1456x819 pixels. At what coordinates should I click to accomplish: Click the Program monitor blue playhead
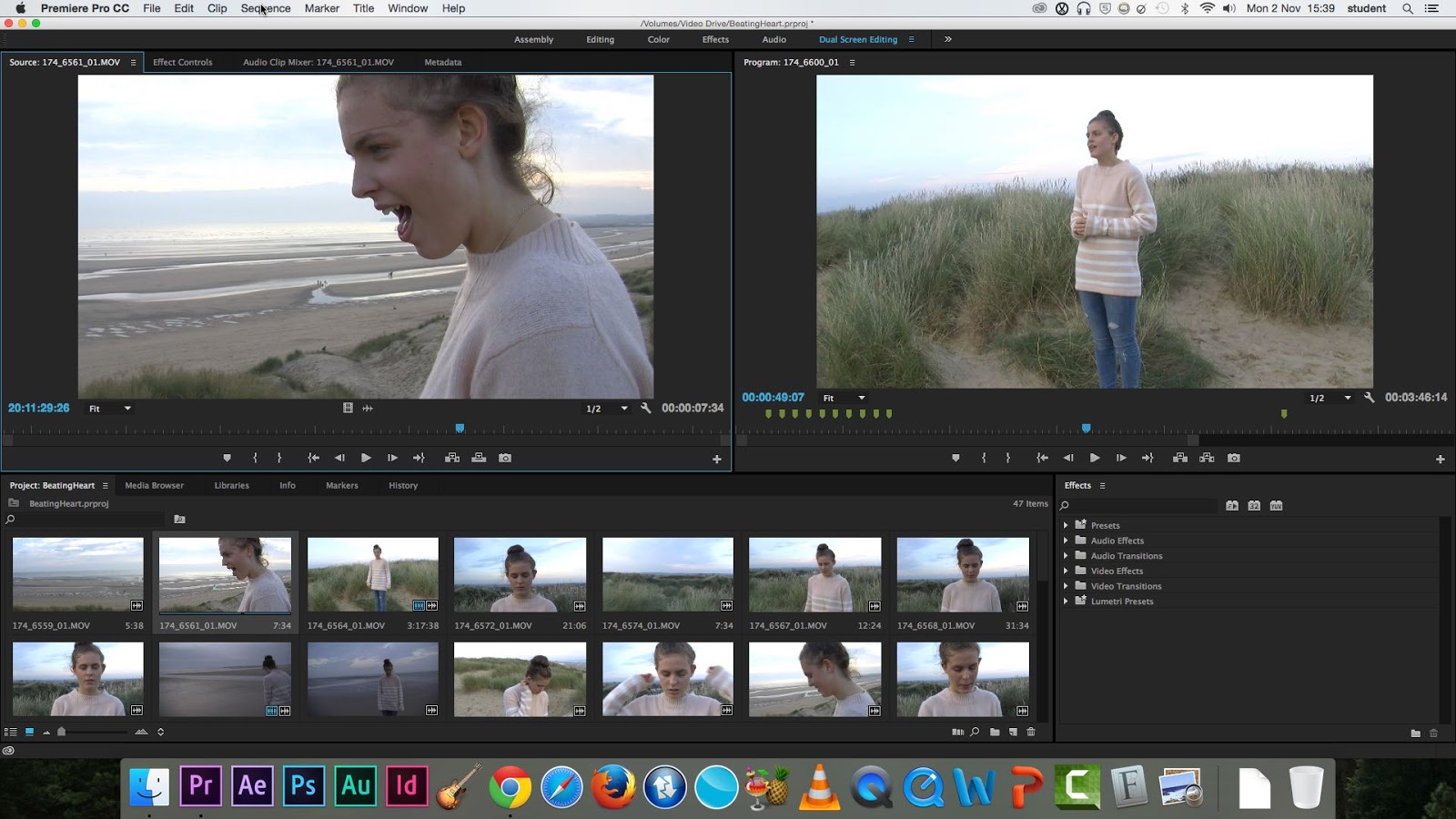click(1086, 428)
